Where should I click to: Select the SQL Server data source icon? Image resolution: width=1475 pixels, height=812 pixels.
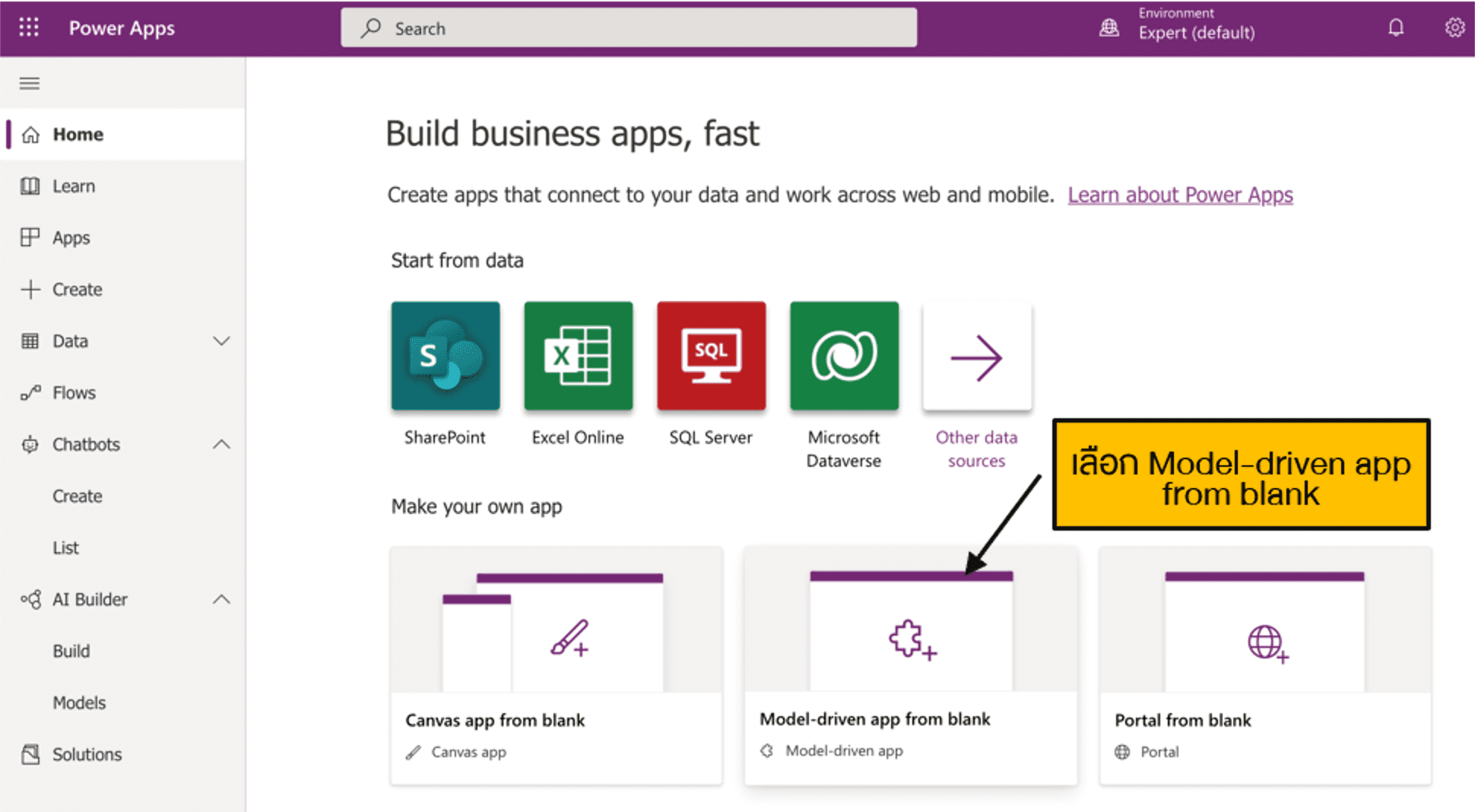pos(711,355)
